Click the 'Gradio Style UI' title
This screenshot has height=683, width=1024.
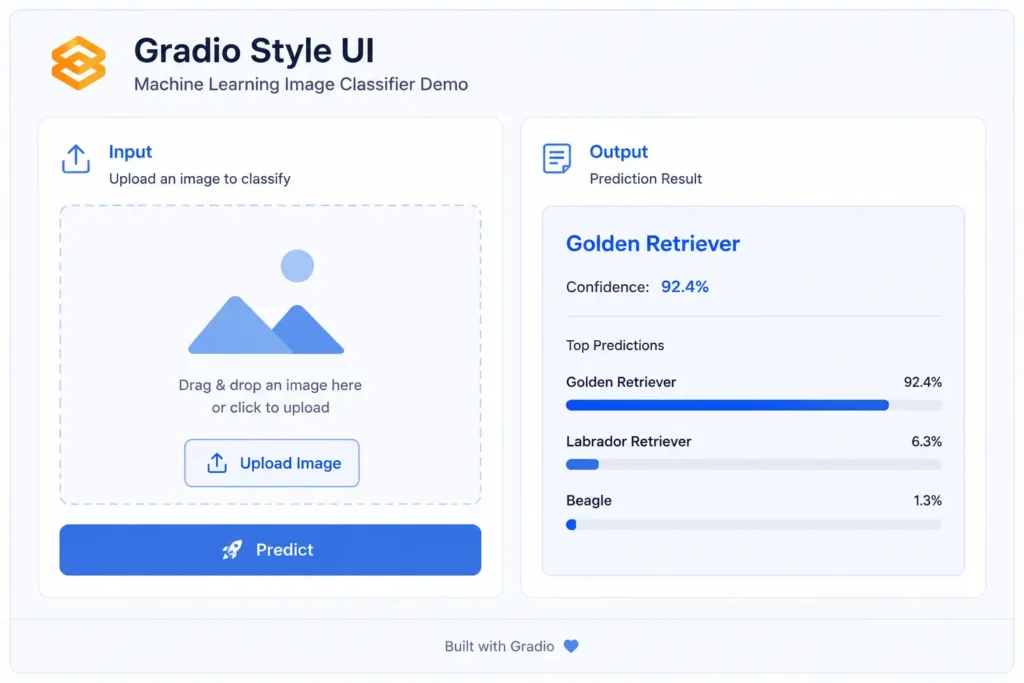254,50
